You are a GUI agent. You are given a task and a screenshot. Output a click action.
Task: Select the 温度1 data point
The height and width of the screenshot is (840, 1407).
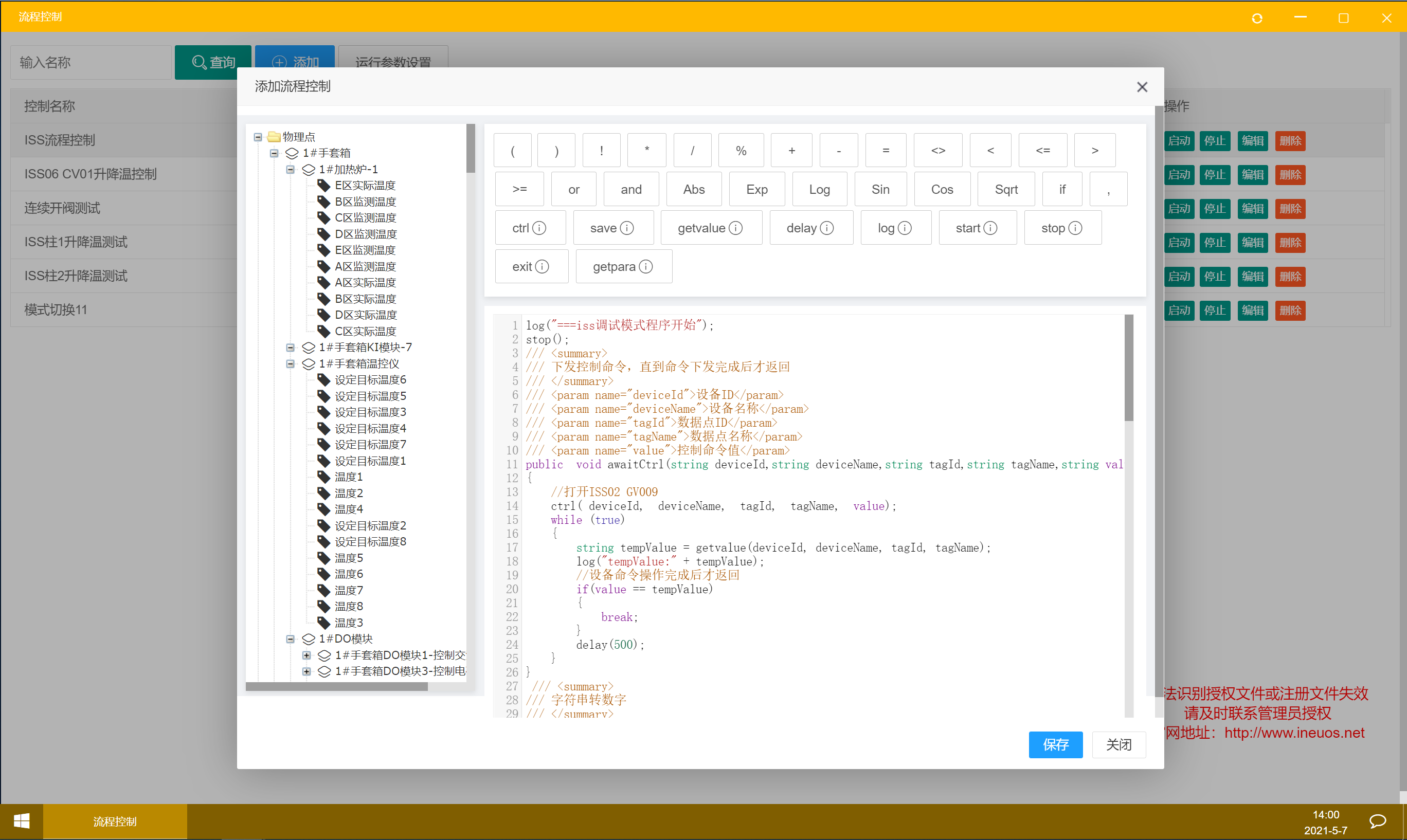point(349,477)
